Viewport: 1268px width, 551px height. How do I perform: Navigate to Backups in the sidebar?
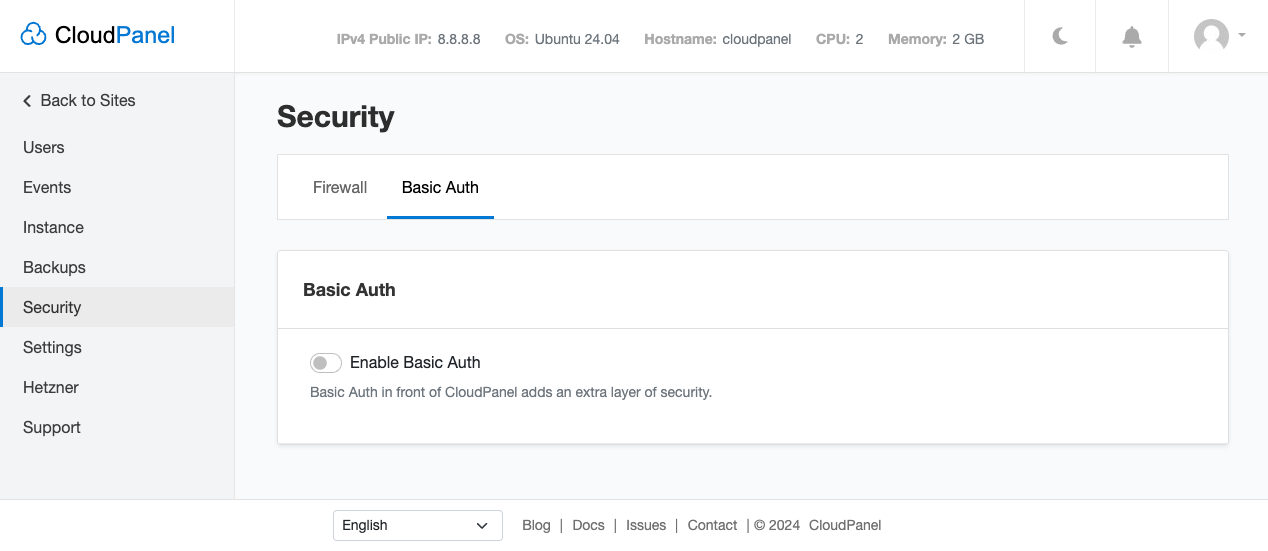[x=55, y=268]
